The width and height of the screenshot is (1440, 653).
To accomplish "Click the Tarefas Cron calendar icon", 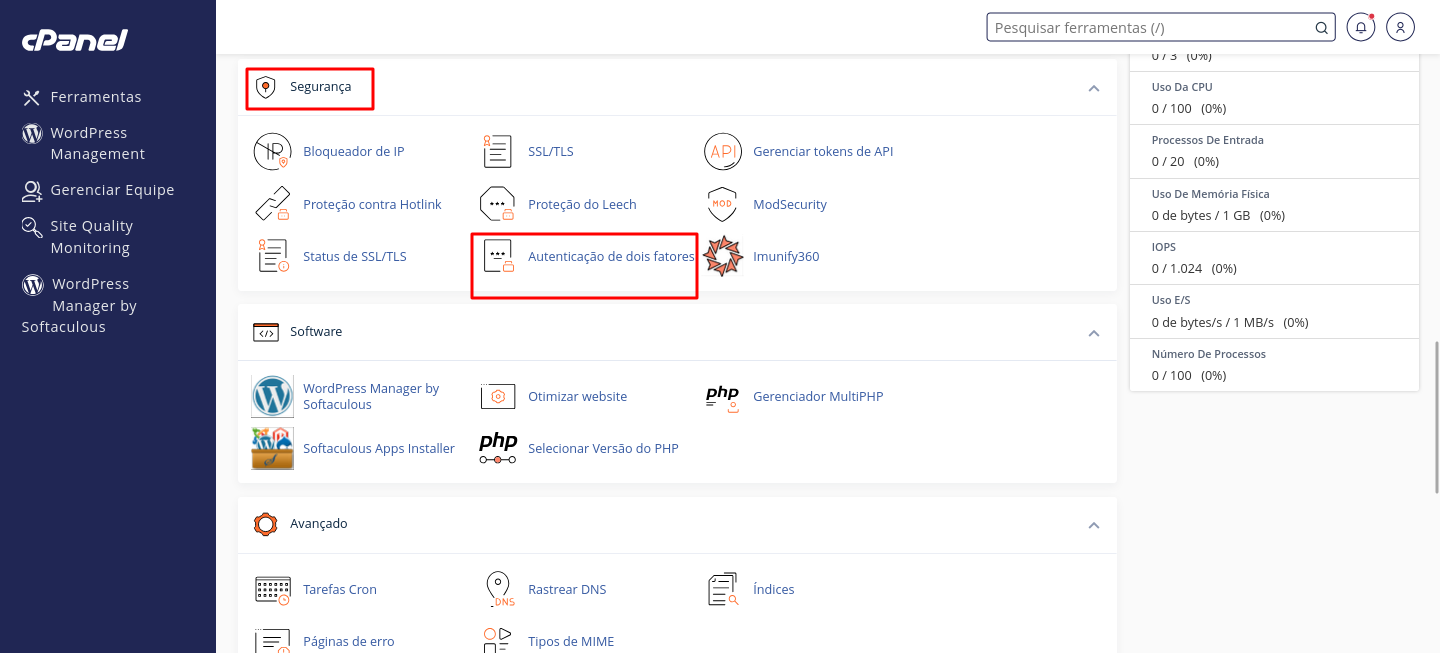I will tap(272, 590).
